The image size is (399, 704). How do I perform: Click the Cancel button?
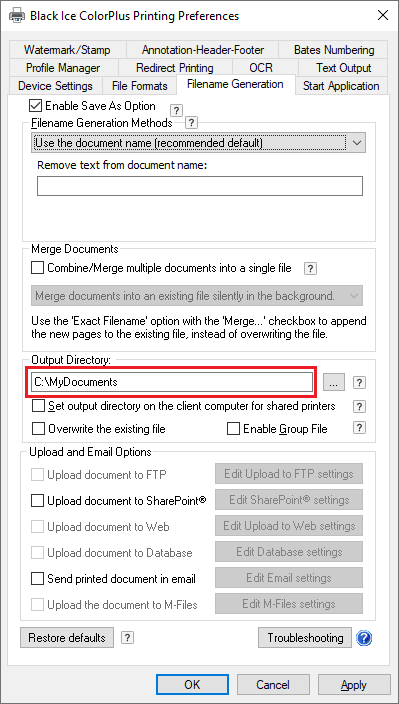click(x=273, y=684)
